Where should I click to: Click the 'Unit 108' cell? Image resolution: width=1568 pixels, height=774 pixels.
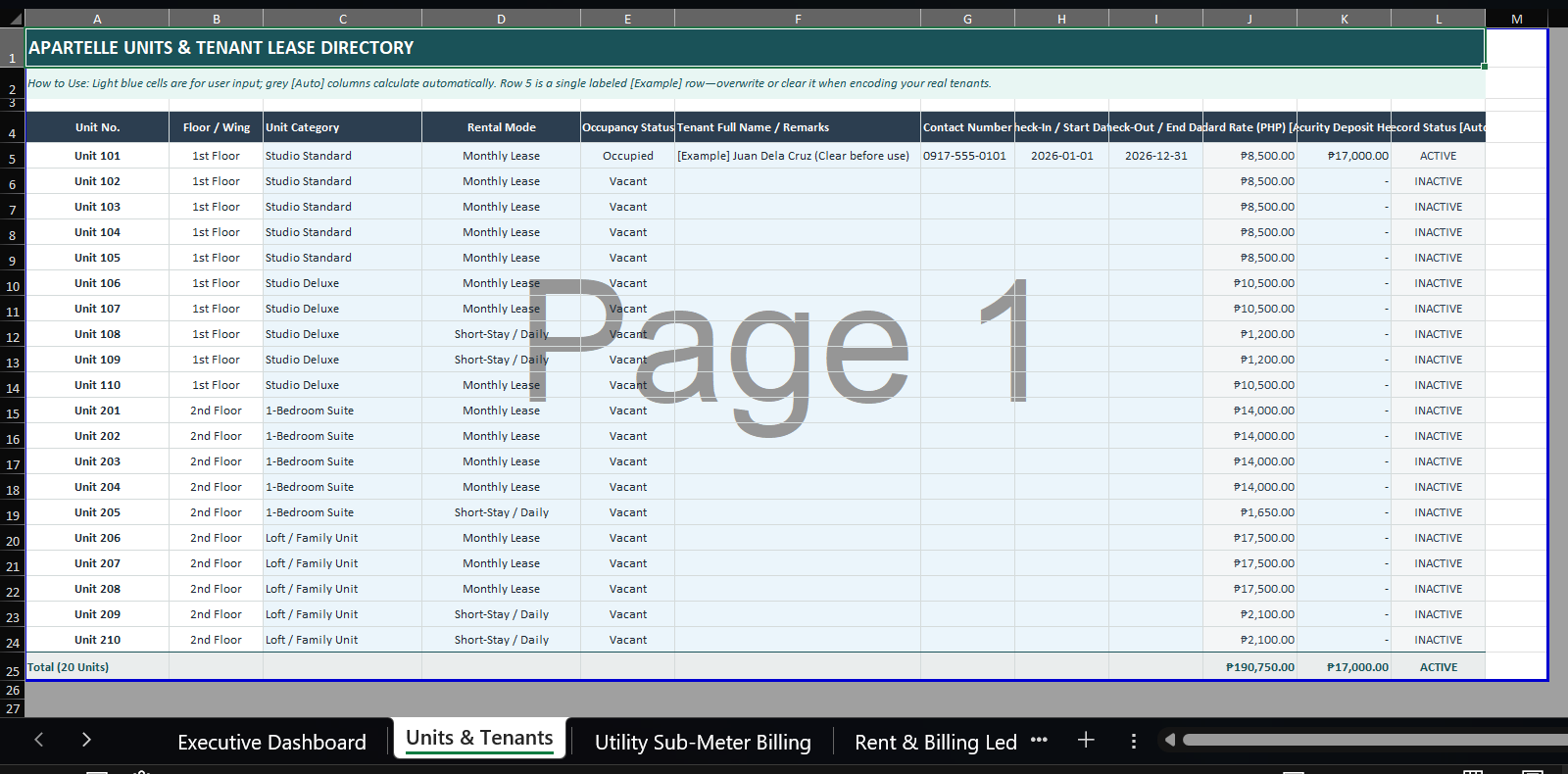(x=97, y=334)
